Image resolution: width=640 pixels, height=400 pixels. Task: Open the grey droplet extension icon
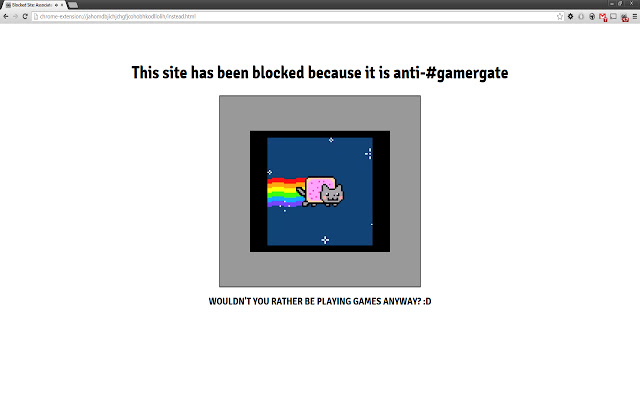581,16
